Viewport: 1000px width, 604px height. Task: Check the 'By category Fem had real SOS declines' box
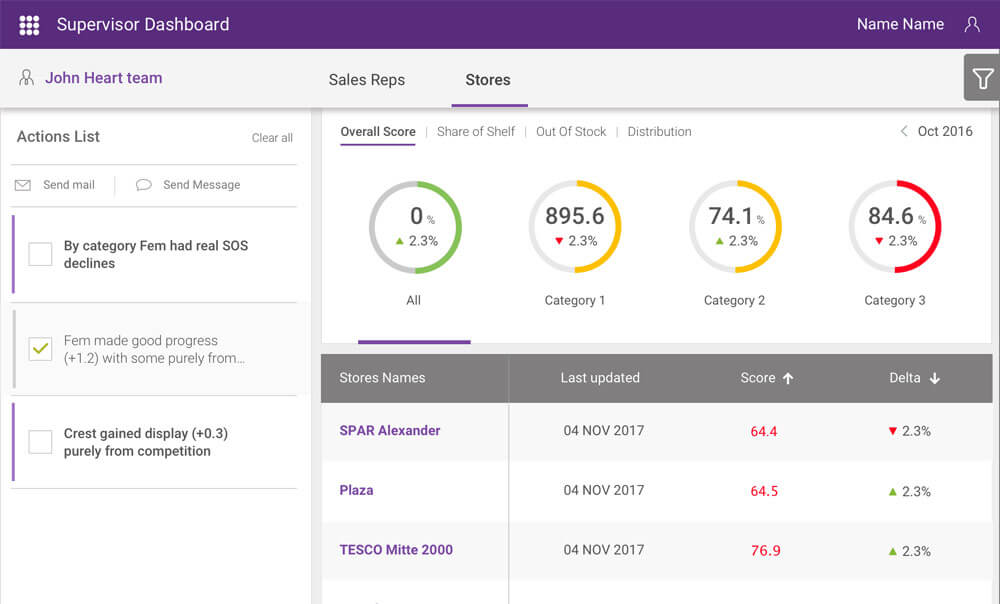click(x=40, y=254)
